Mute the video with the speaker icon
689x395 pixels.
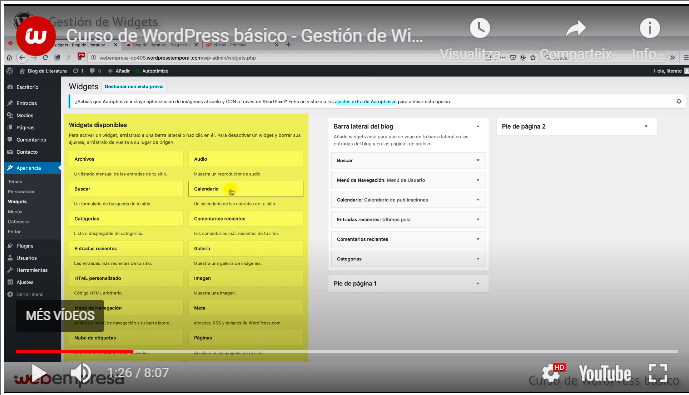80,373
